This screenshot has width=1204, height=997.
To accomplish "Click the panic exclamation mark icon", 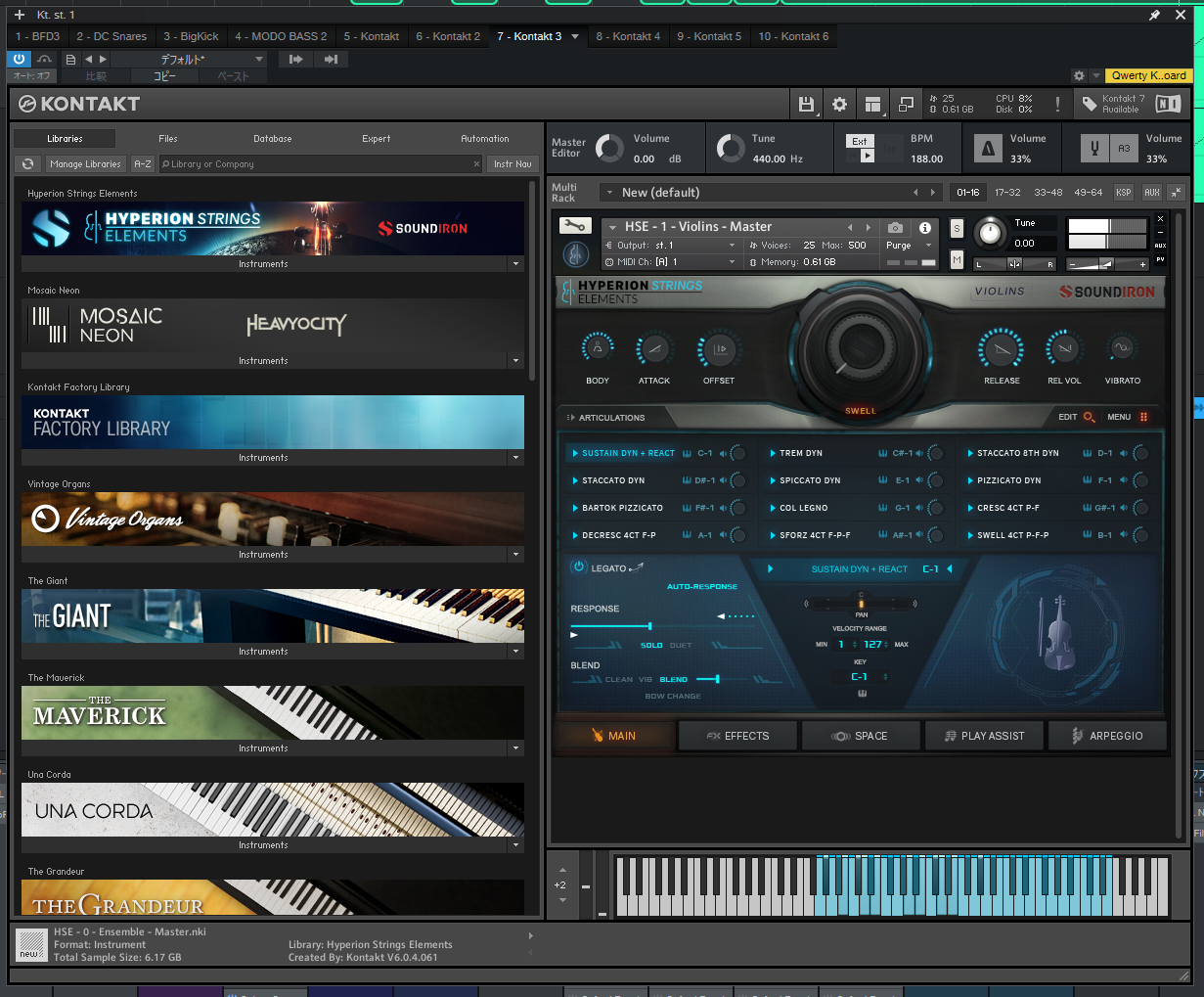I will 1057,104.
